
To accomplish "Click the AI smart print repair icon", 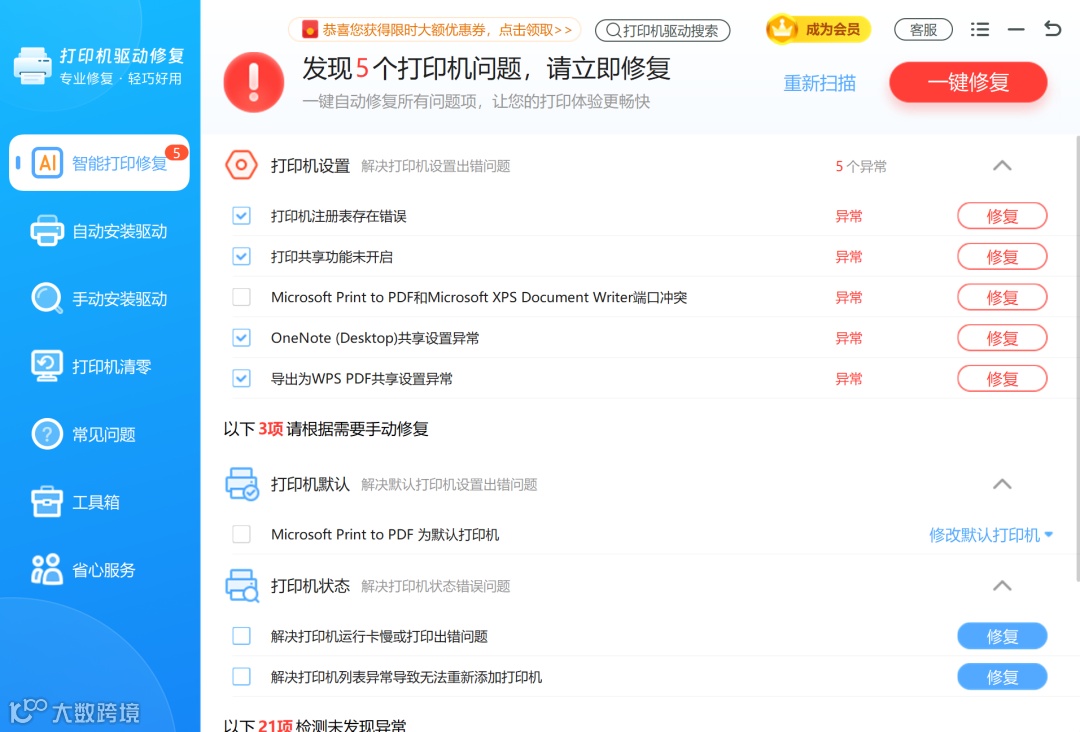I will (x=47, y=163).
